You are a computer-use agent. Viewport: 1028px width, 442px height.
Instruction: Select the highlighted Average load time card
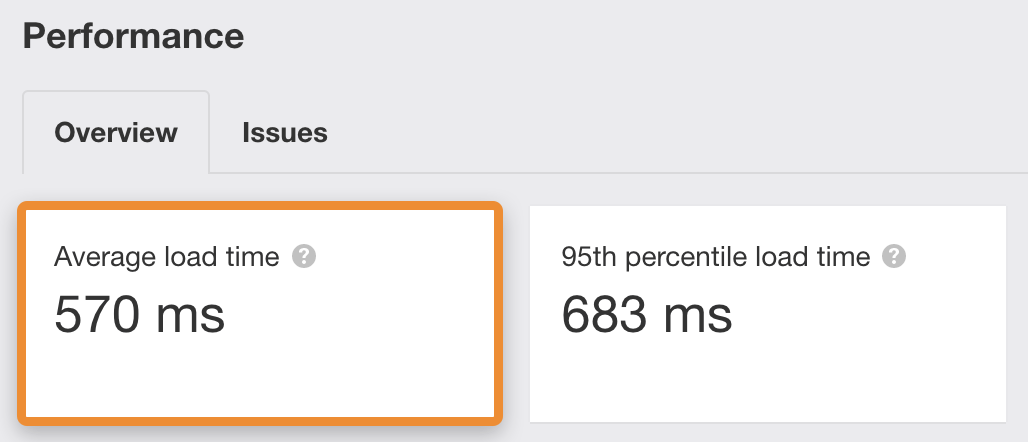[x=260, y=313]
